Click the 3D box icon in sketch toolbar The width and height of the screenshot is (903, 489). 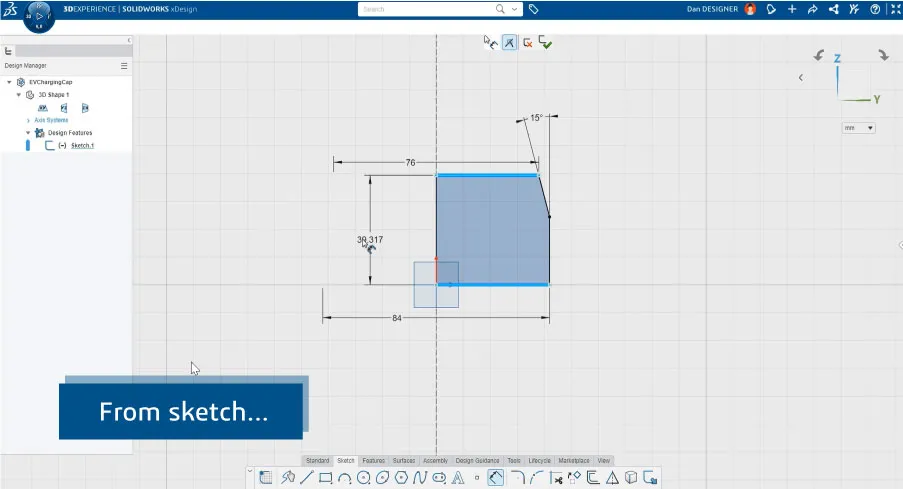(631, 477)
